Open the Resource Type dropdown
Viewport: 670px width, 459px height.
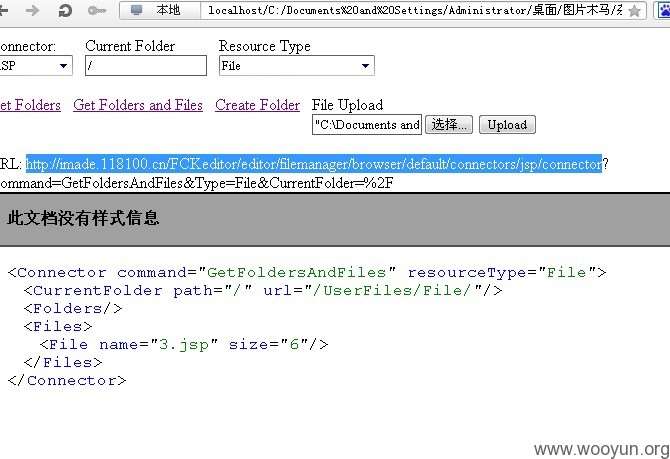[297, 66]
